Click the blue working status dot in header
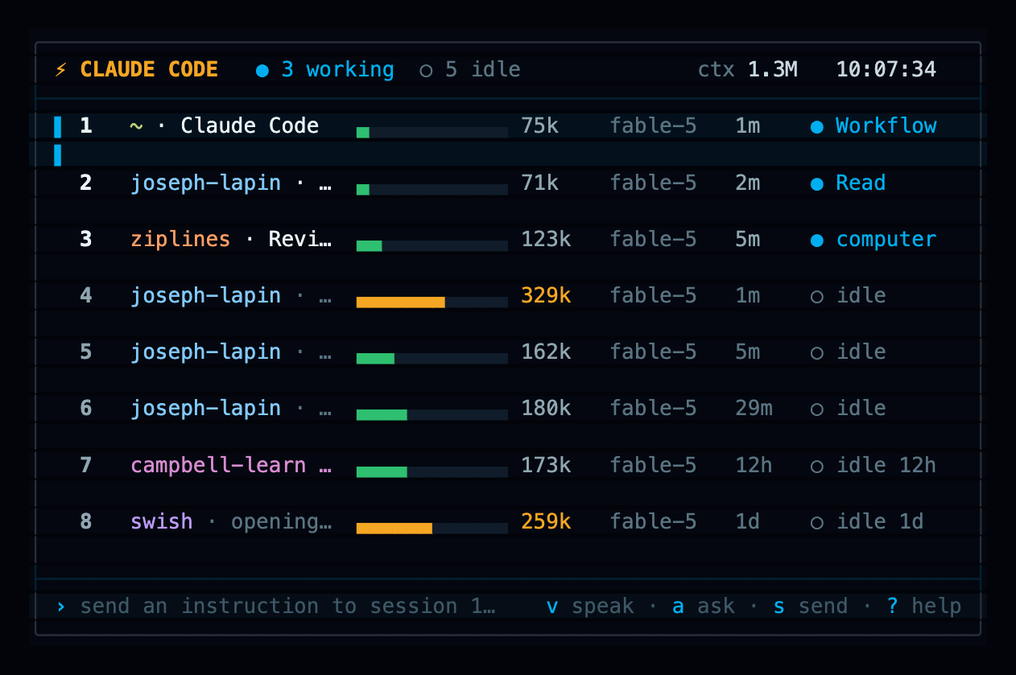The width and height of the screenshot is (1016, 675). (x=262, y=71)
